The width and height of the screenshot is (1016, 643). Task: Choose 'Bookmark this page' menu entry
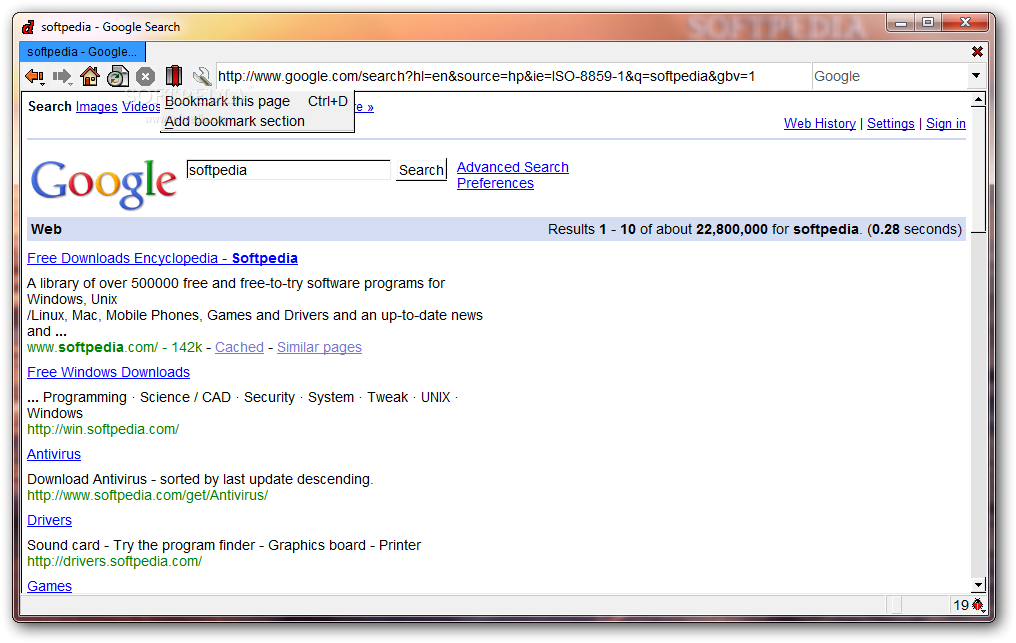coord(257,101)
